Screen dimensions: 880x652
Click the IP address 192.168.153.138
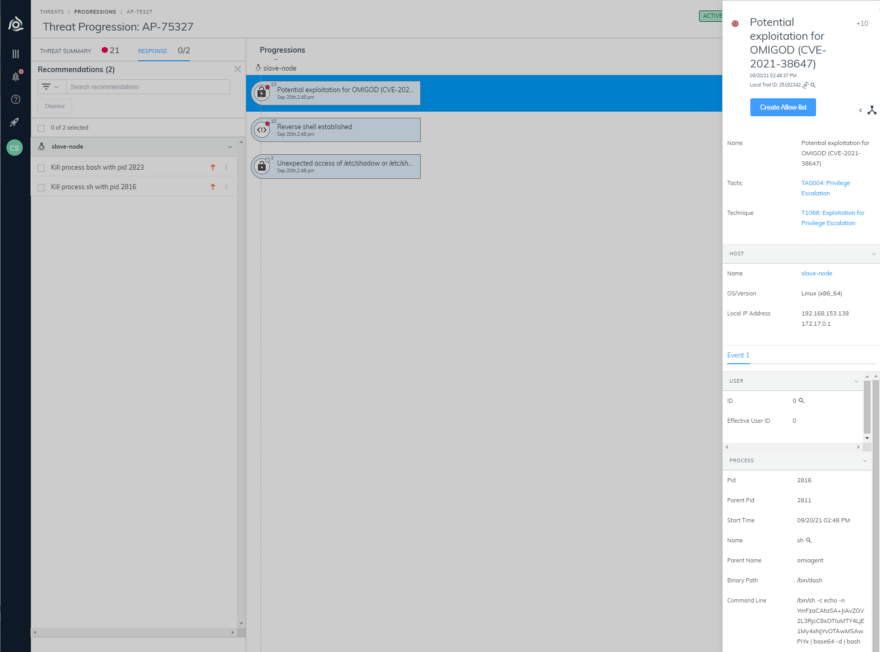[x=825, y=314]
